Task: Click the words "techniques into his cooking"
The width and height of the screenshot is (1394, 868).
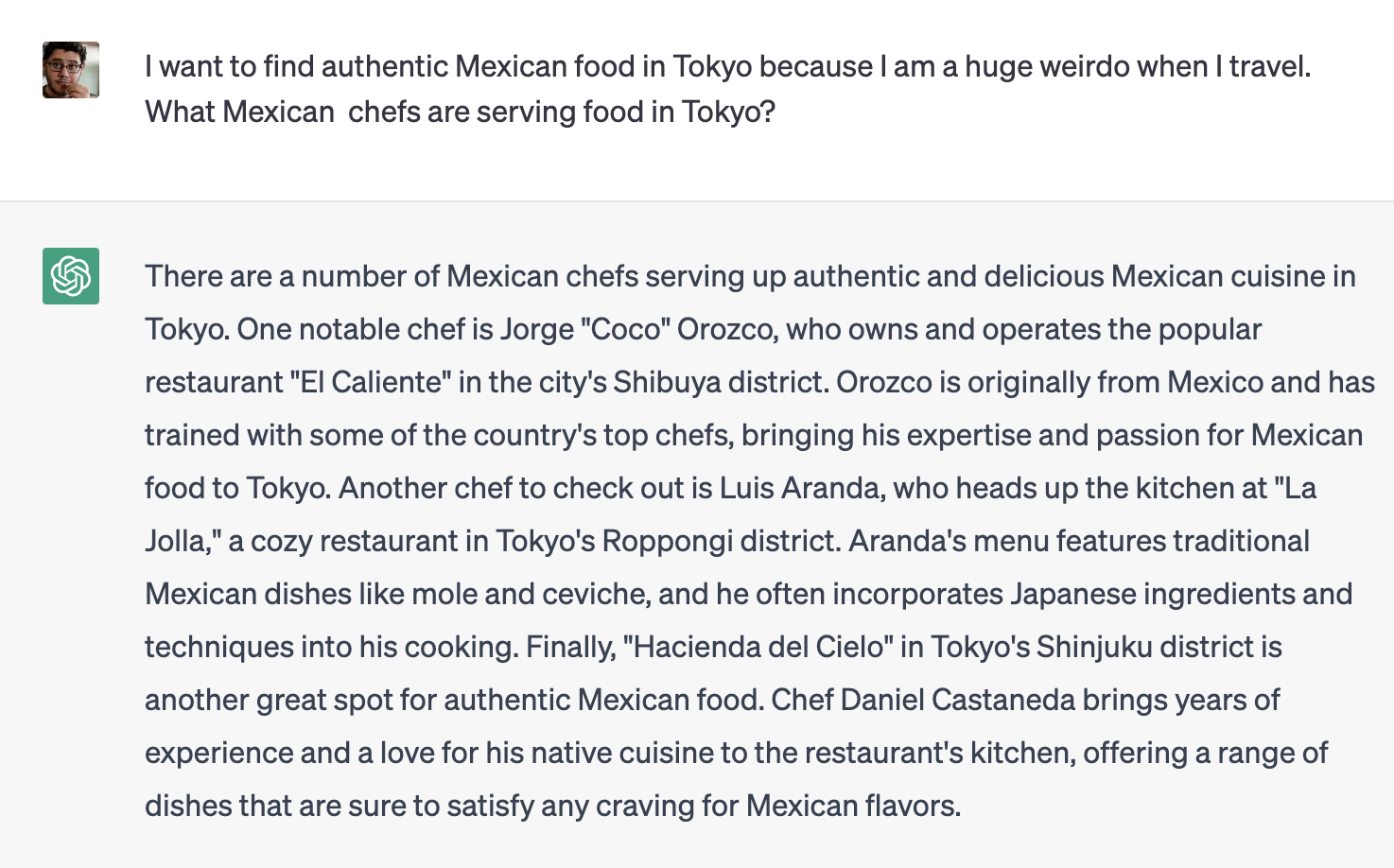Action: (331, 647)
